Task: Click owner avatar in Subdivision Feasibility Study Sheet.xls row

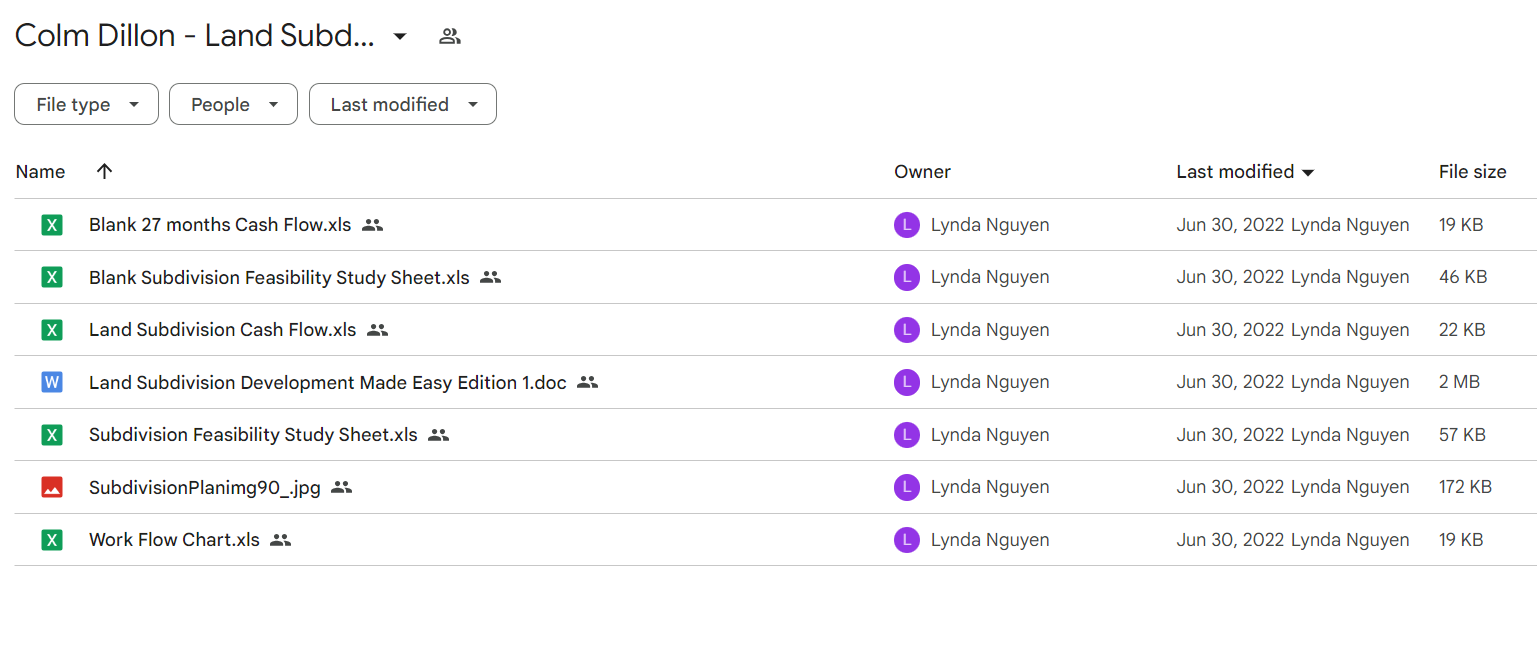Action: coord(907,435)
